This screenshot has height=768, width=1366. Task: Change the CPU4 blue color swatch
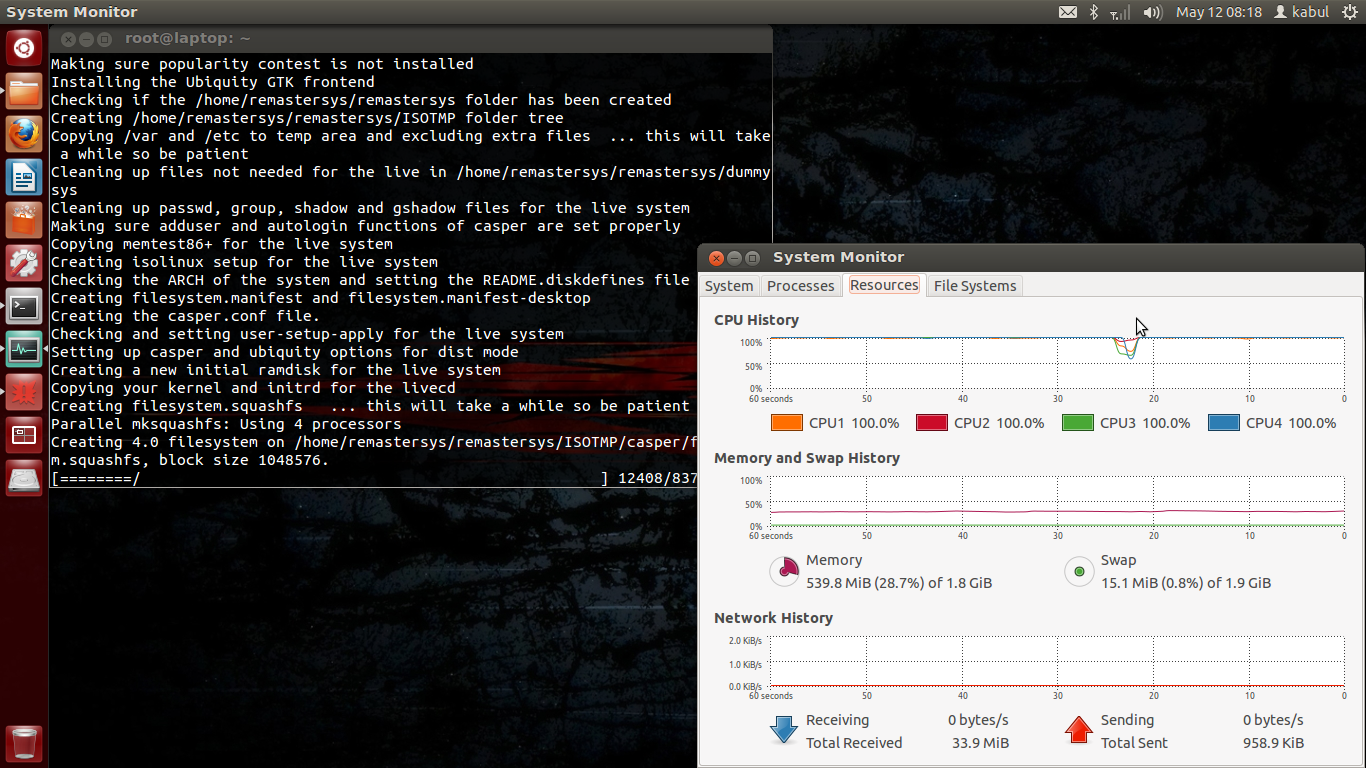(1223, 423)
